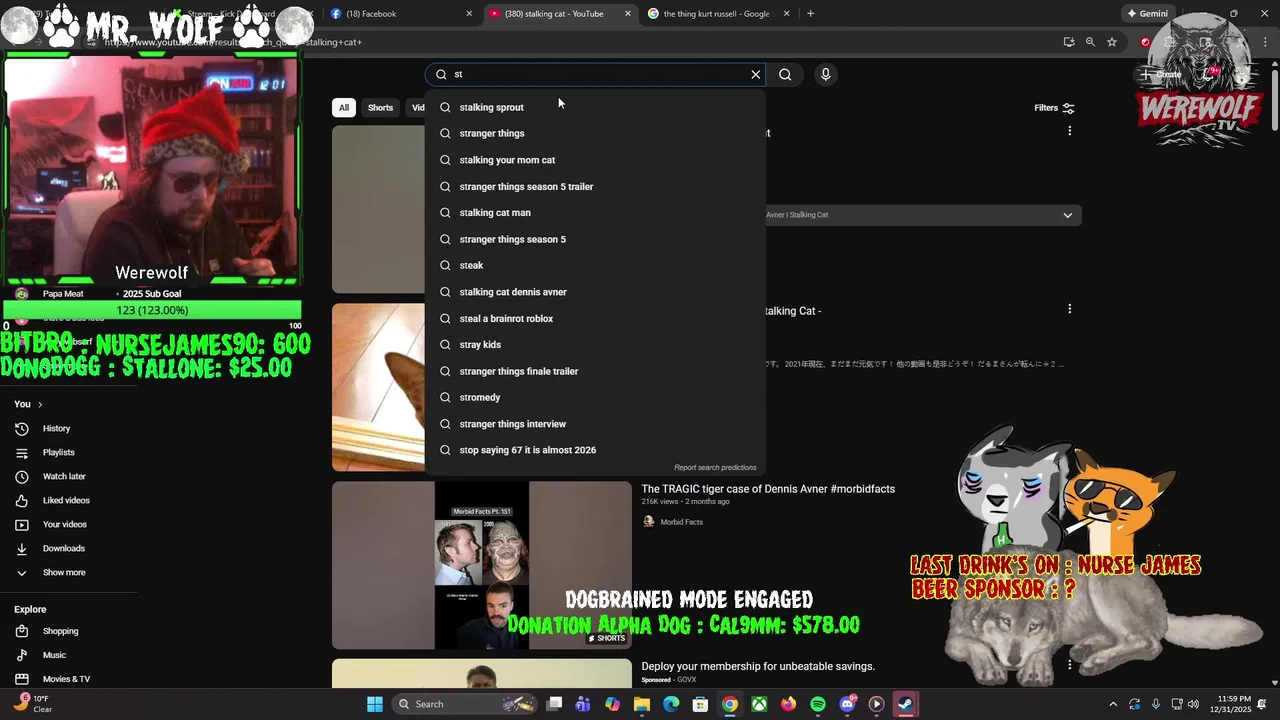Choose suggestion 'stranger things season 5'

596,239
